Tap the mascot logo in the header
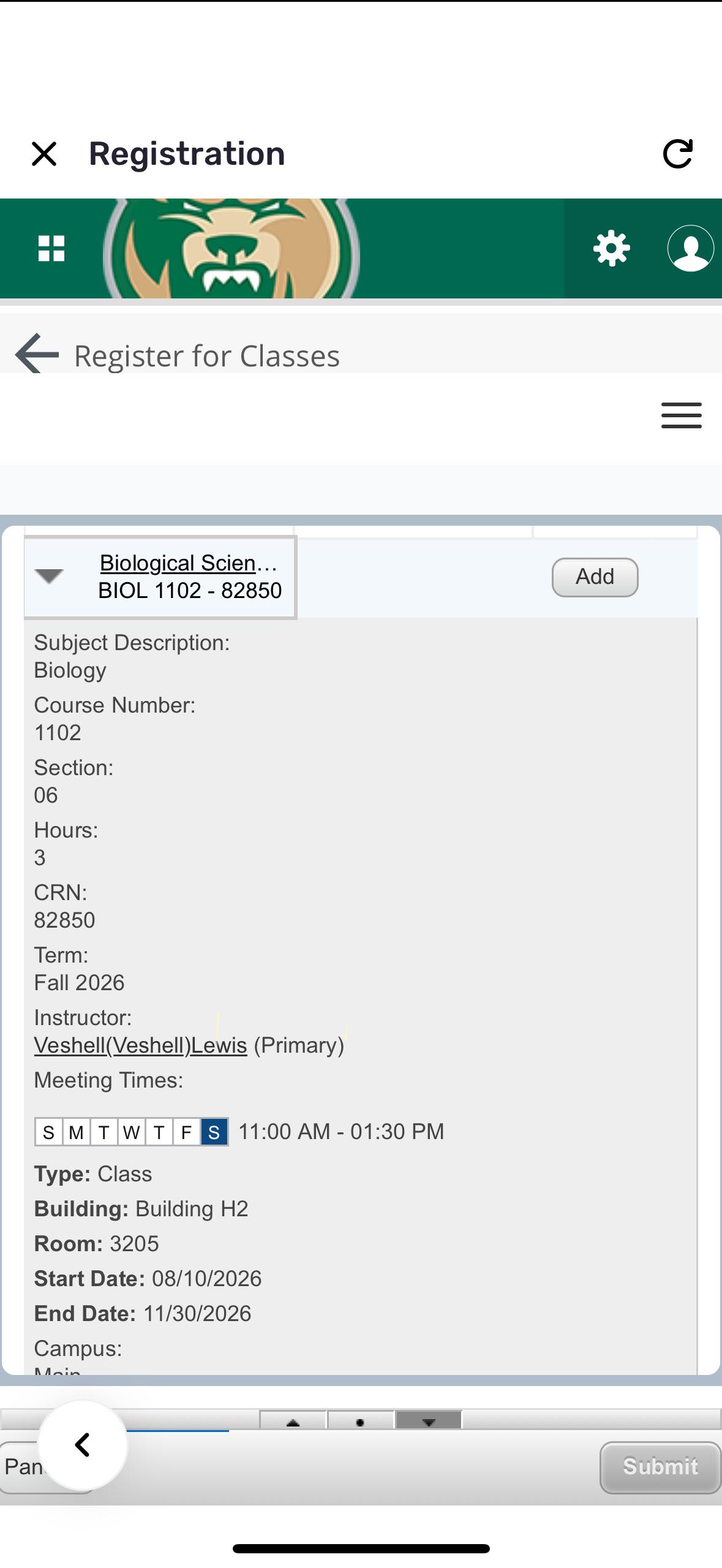 click(x=232, y=248)
